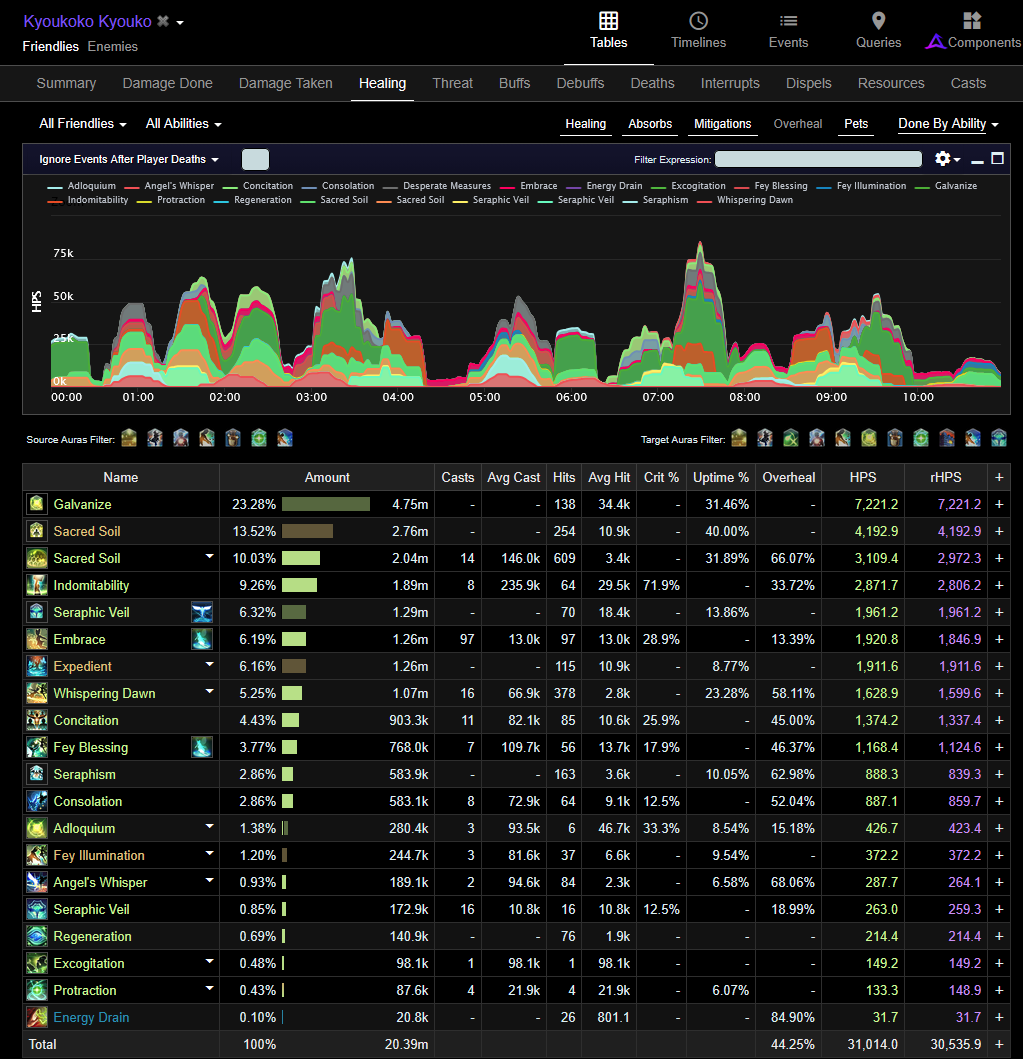The image size is (1023, 1059).
Task: Click the Energy Drain ability icon
Action: pyautogui.click(x=36, y=1017)
